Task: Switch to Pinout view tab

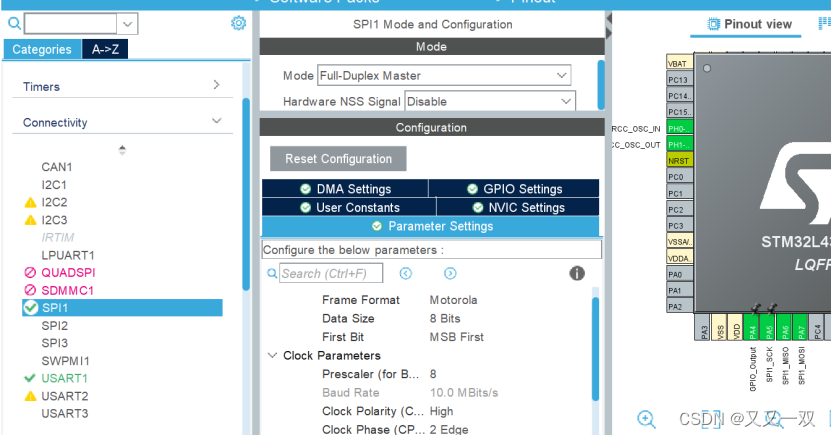Action: [x=749, y=24]
